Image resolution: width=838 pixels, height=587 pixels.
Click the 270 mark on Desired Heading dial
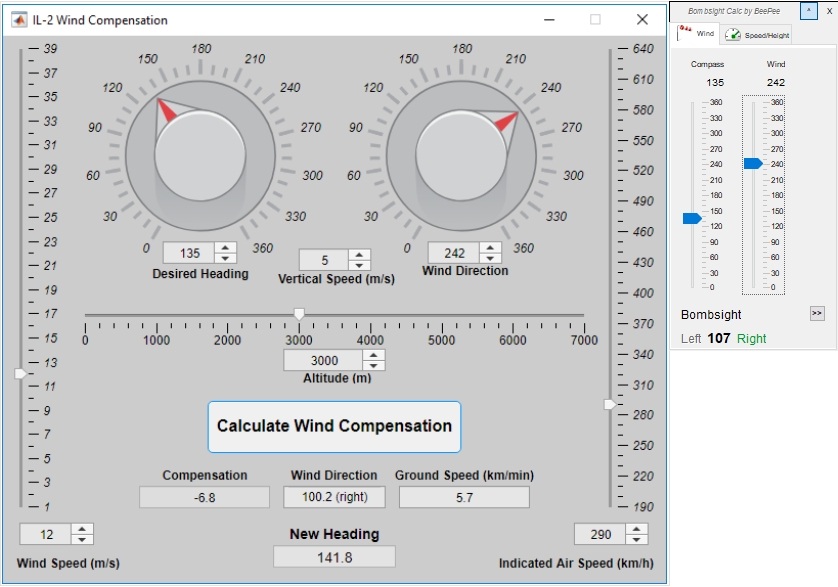(x=311, y=128)
